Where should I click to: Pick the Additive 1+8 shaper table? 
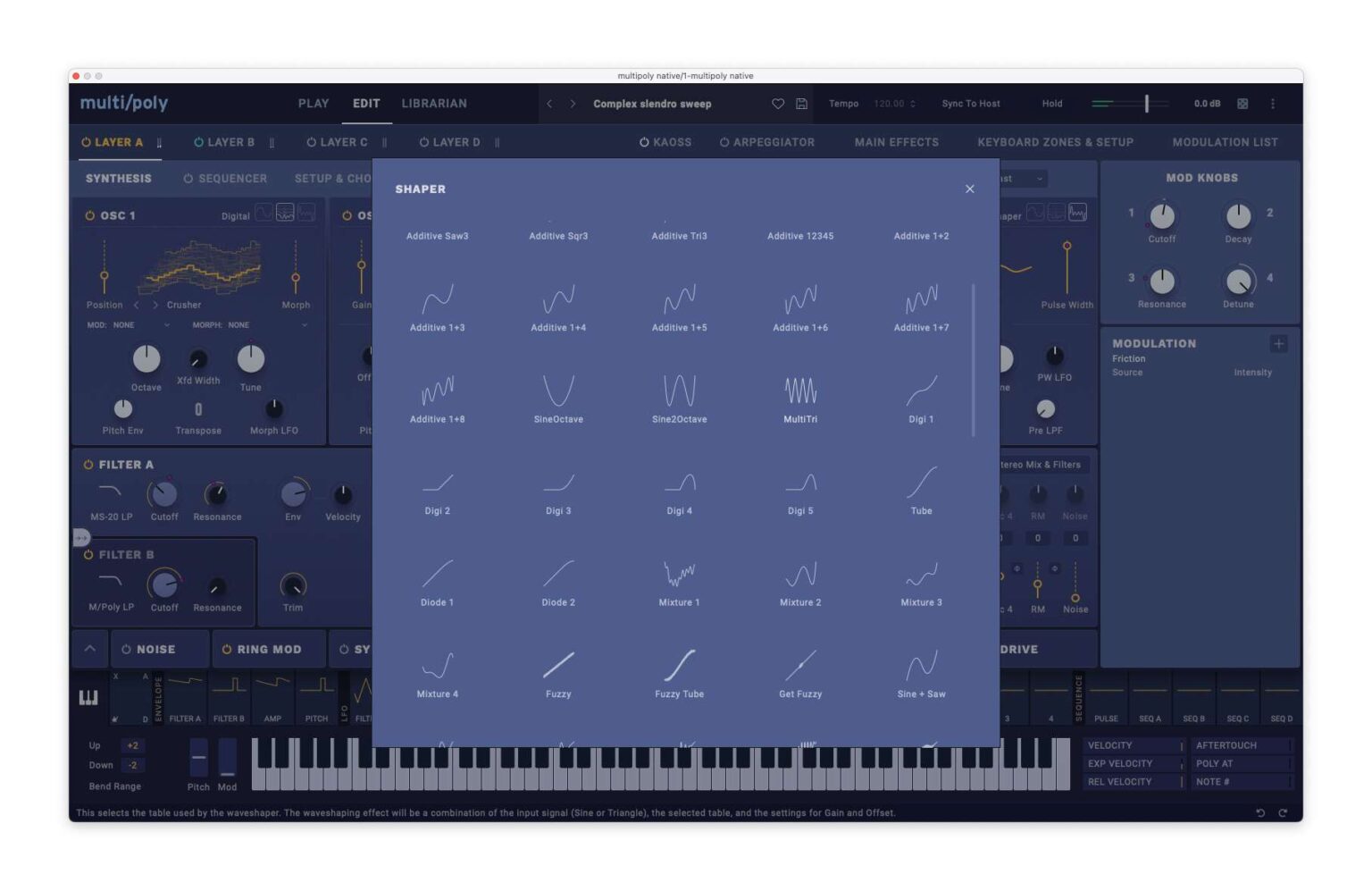tap(437, 399)
